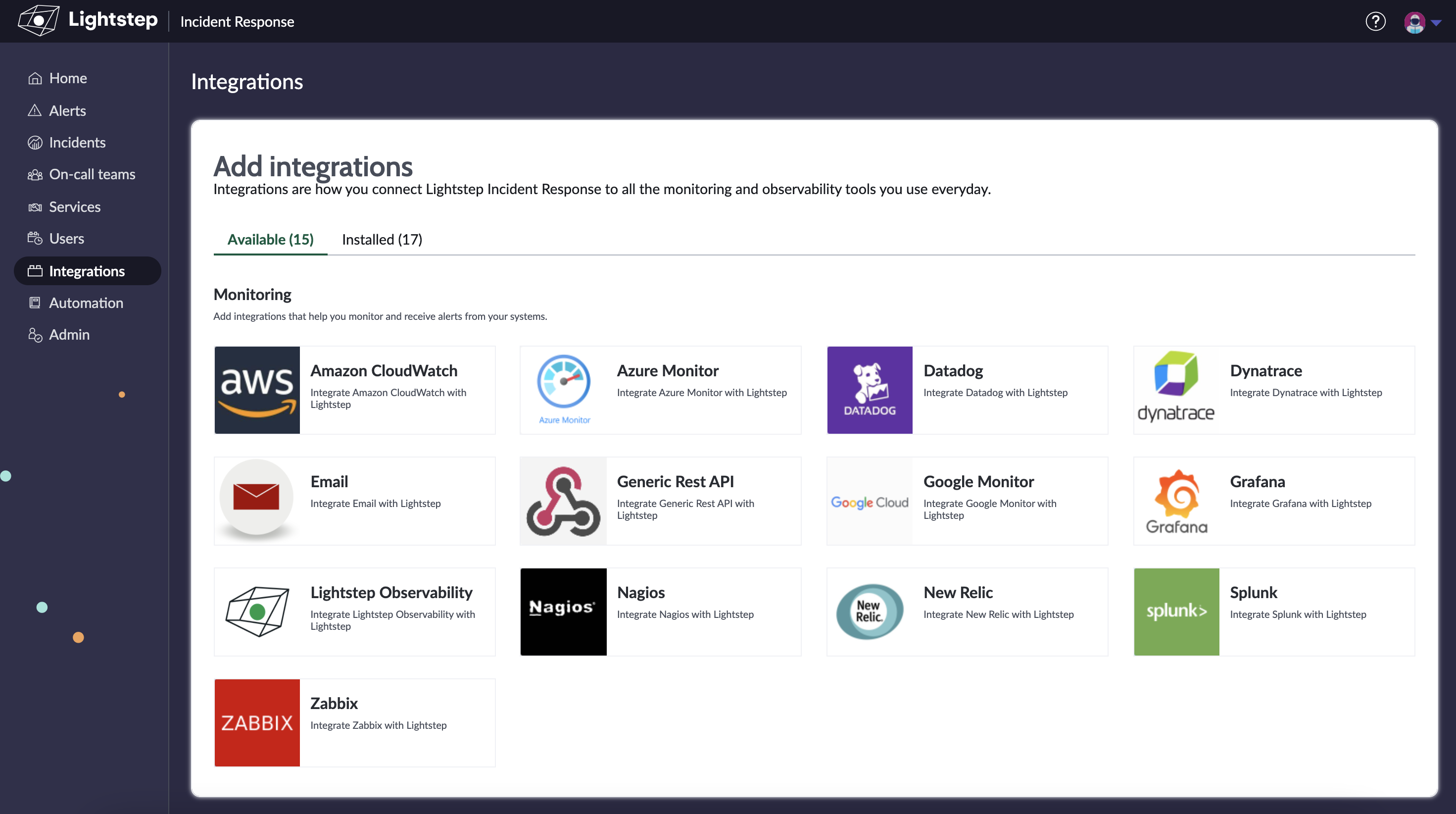Click the black Nagios logo
The height and width of the screenshot is (814, 1456).
click(564, 612)
